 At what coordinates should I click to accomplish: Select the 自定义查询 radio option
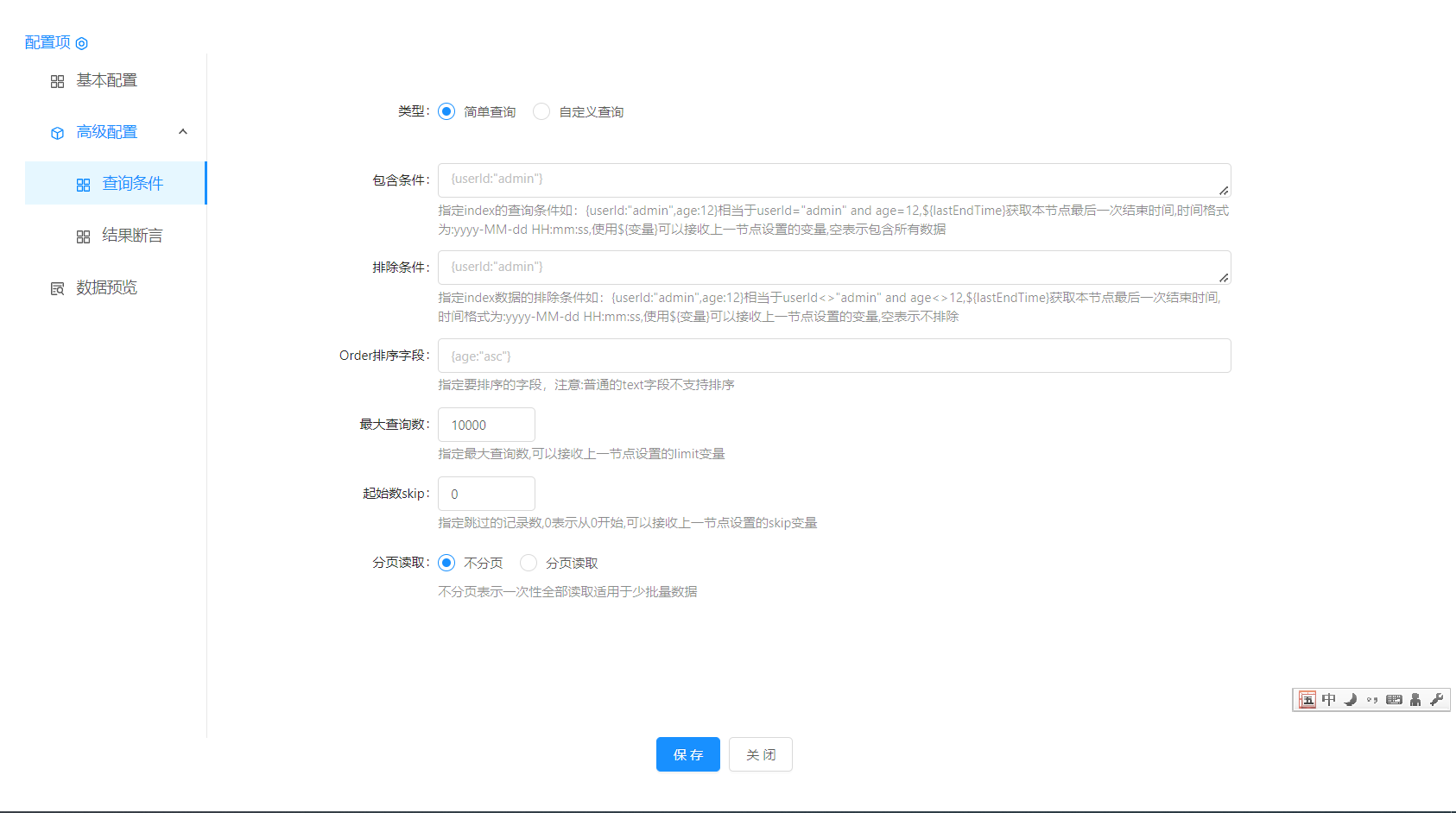tap(541, 111)
